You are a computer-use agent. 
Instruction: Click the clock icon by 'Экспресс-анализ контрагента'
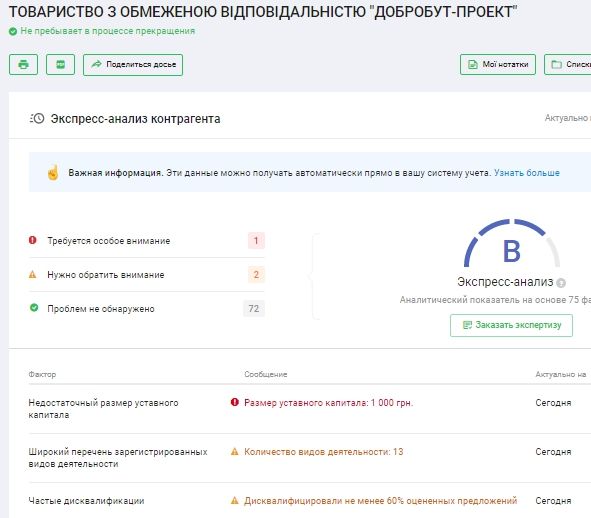coord(37,118)
